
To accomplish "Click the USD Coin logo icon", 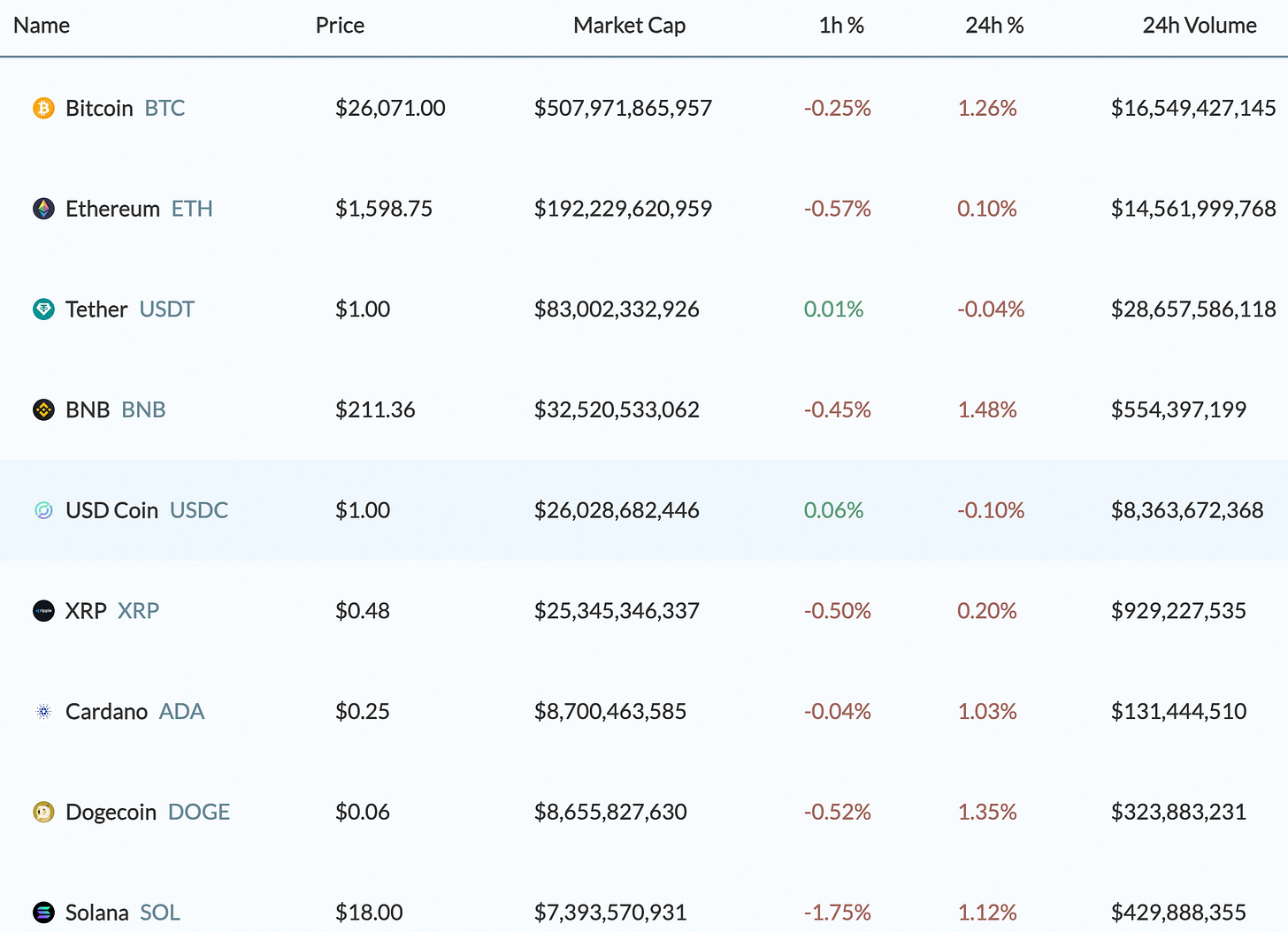I will click(43, 510).
